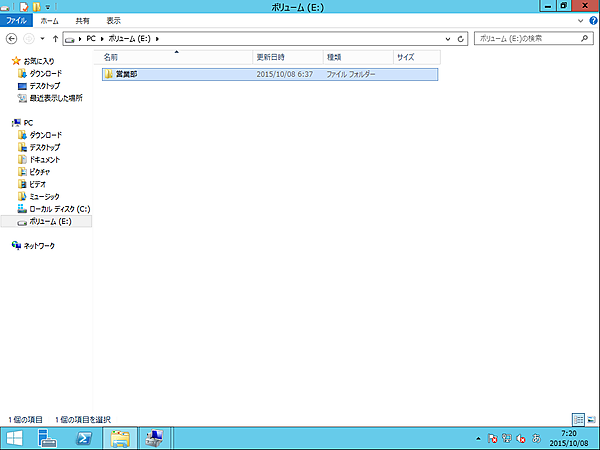Show hidden system tray icons
This screenshot has height=450, width=600.
click(x=478, y=439)
